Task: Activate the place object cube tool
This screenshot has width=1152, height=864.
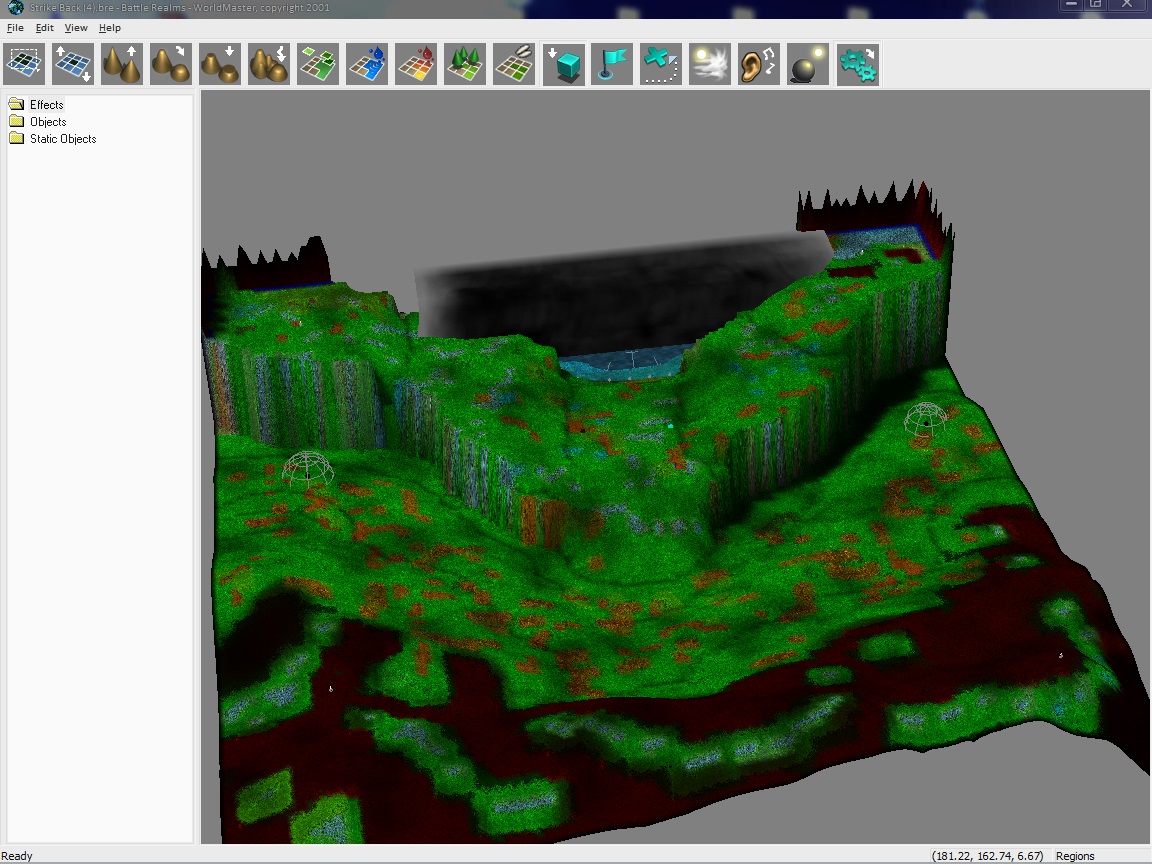Action: point(564,64)
